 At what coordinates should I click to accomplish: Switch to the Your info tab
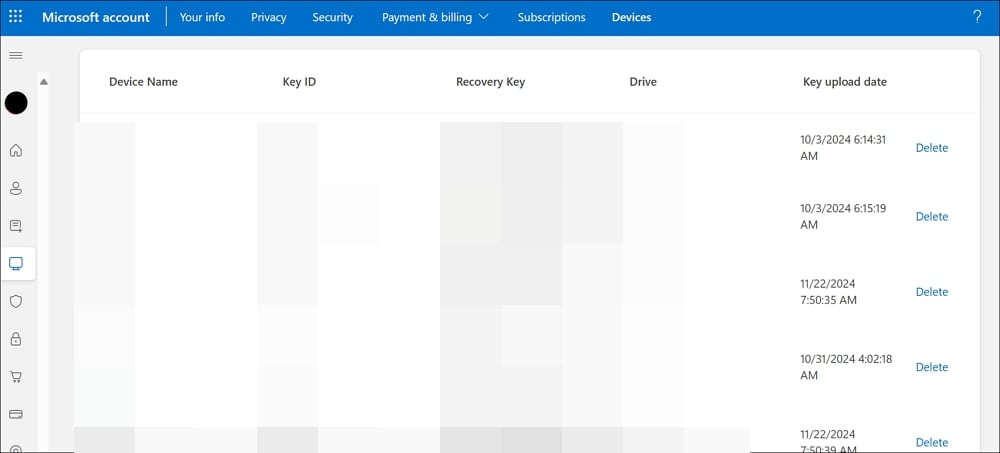click(202, 17)
